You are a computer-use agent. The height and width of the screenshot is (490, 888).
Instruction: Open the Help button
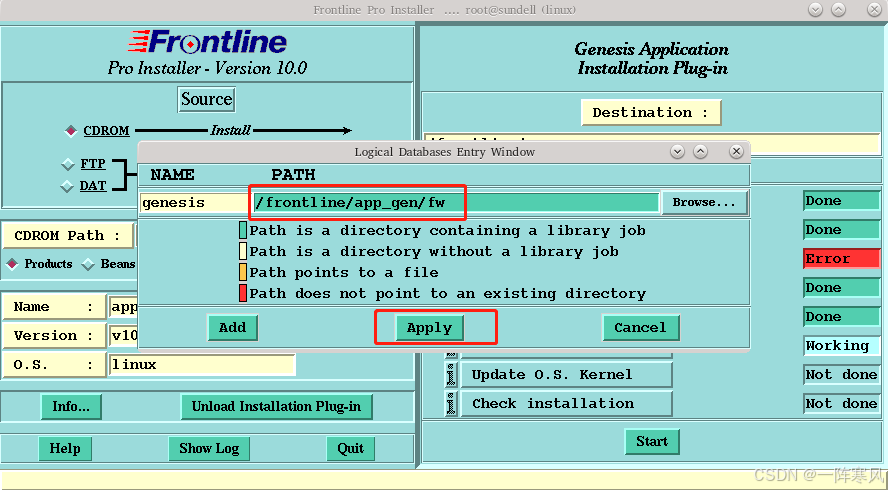coord(65,449)
